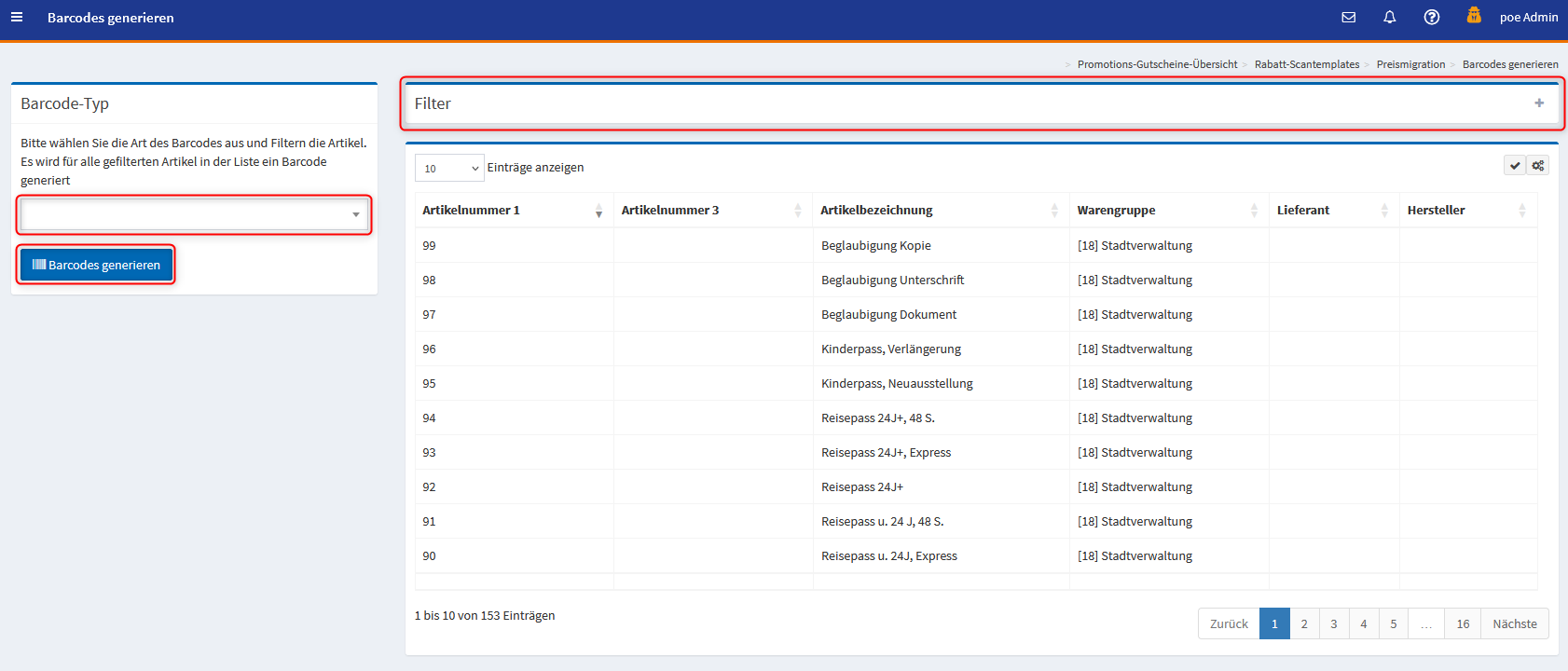Navigate to Preismigration breadcrumb
Image resolution: width=1568 pixels, height=671 pixels.
[1410, 64]
